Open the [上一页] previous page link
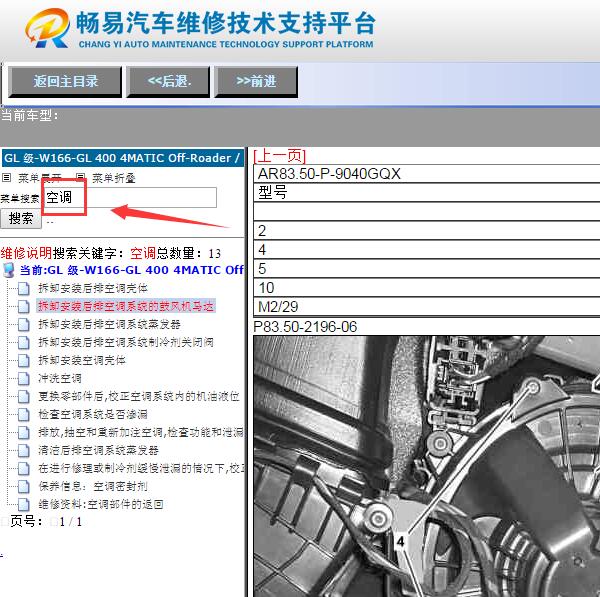 pyautogui.click(x=279, y=156)
